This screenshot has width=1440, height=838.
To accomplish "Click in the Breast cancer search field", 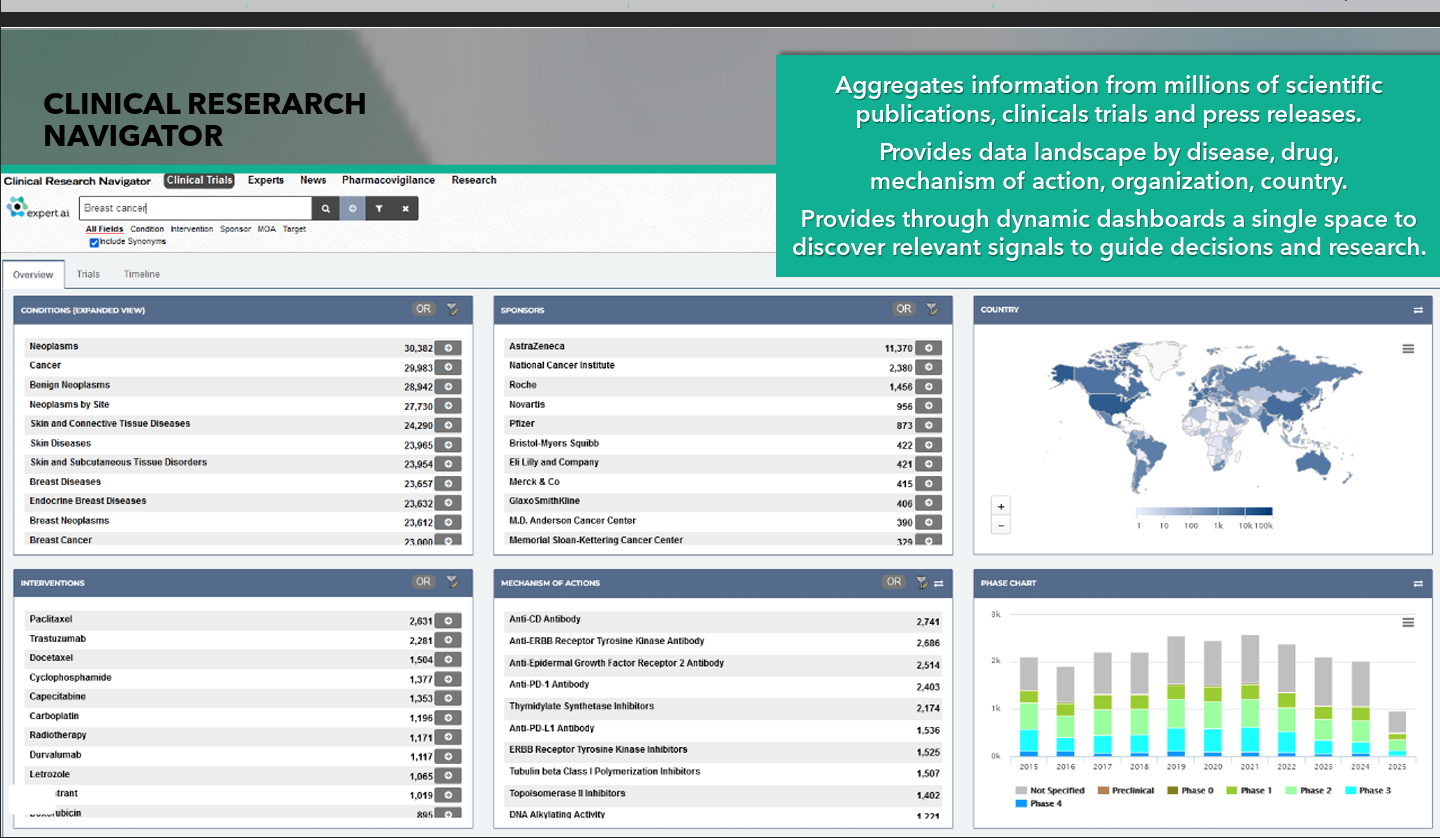I will click(x=196, y=208).
